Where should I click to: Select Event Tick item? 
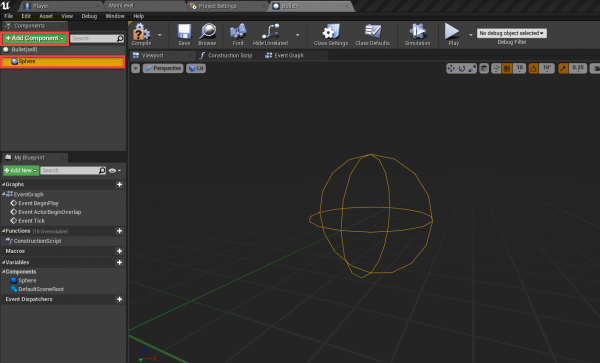click(x=31, y=221)
